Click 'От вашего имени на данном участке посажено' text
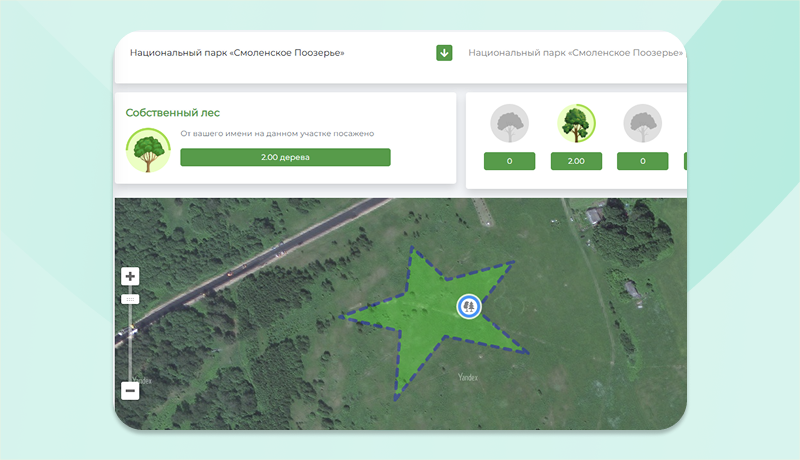The width and height of the screenshot is (800, 460). tap(277, 134)
